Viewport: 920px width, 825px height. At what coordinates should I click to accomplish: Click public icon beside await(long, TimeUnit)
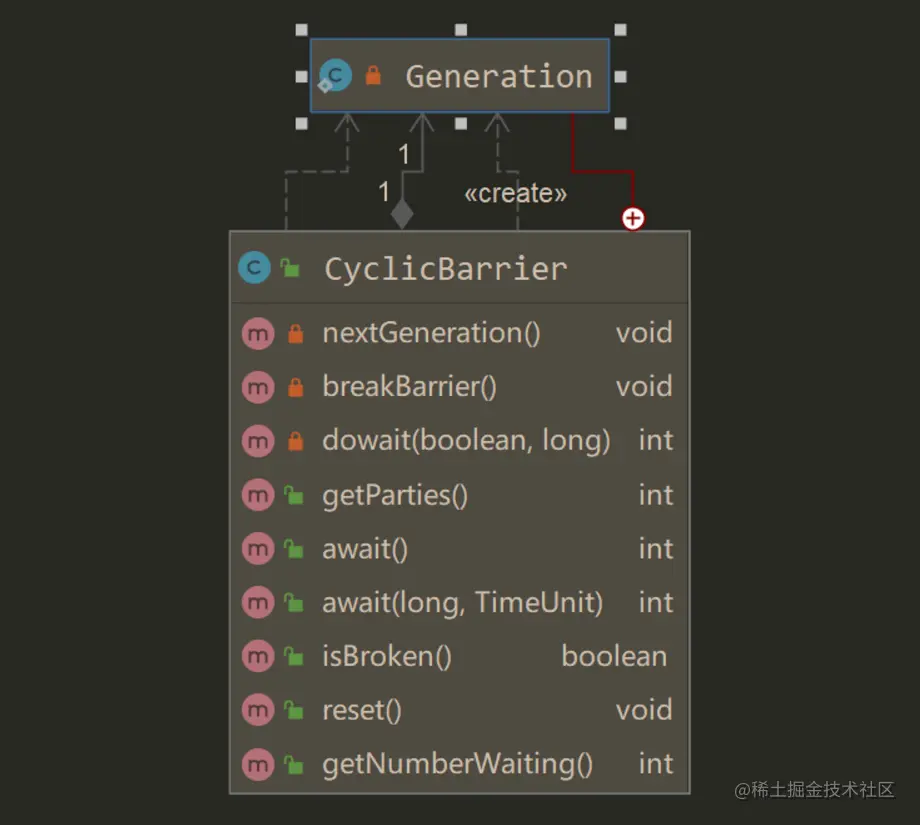[294, 603]
